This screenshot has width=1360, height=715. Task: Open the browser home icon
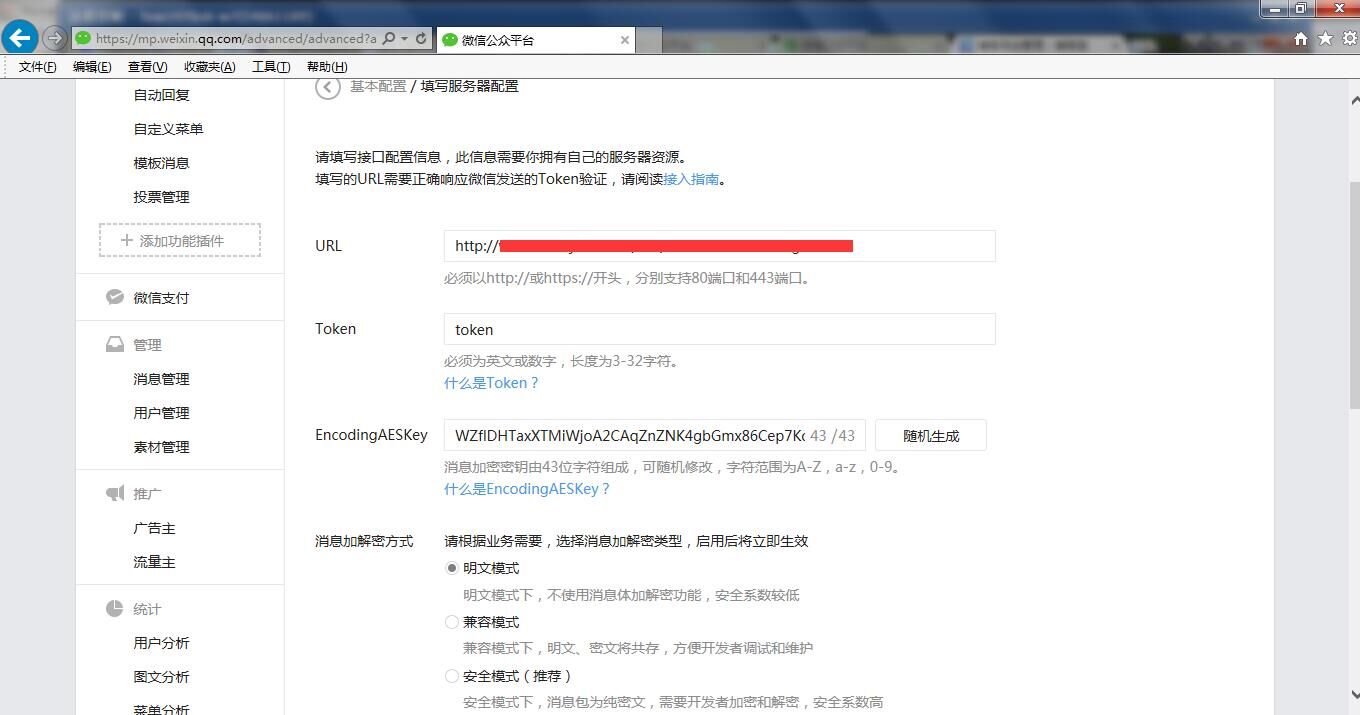click(x=1300, y=39)
